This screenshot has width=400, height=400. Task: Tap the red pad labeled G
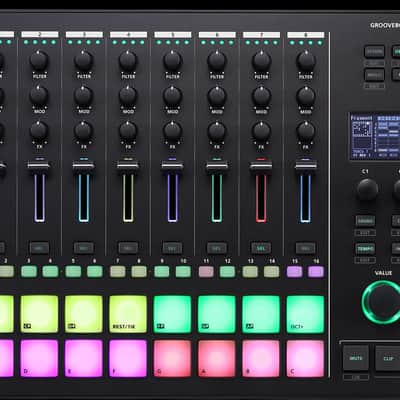pyautogui.click(x=172, y=358)
